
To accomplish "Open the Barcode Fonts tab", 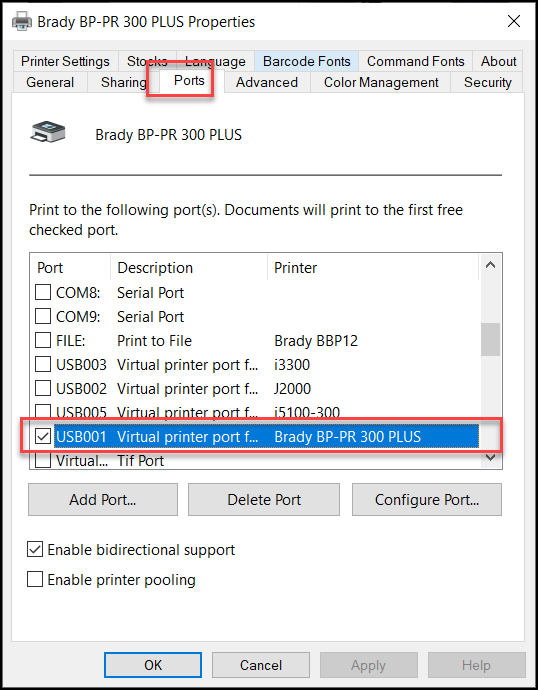I will point(307,61).
